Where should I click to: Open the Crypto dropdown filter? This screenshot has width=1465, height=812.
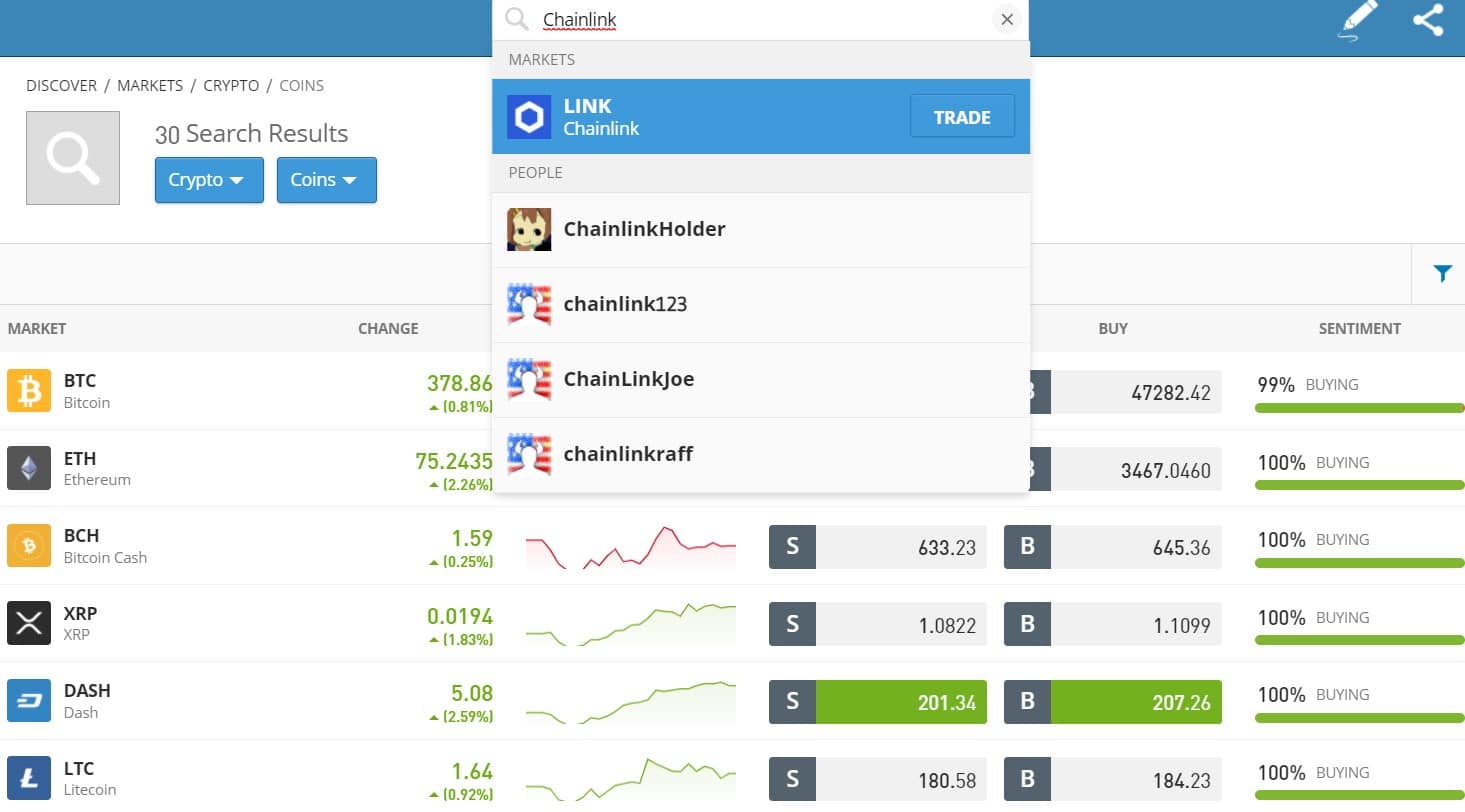[209, 180]
